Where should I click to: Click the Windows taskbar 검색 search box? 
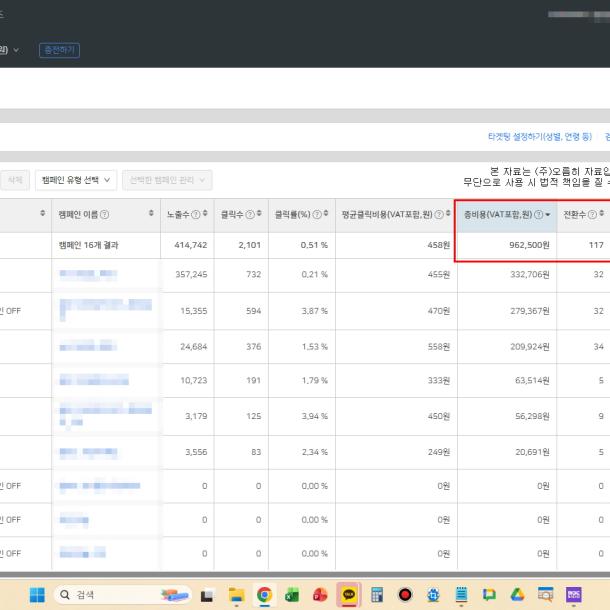(x=100, y=594)
